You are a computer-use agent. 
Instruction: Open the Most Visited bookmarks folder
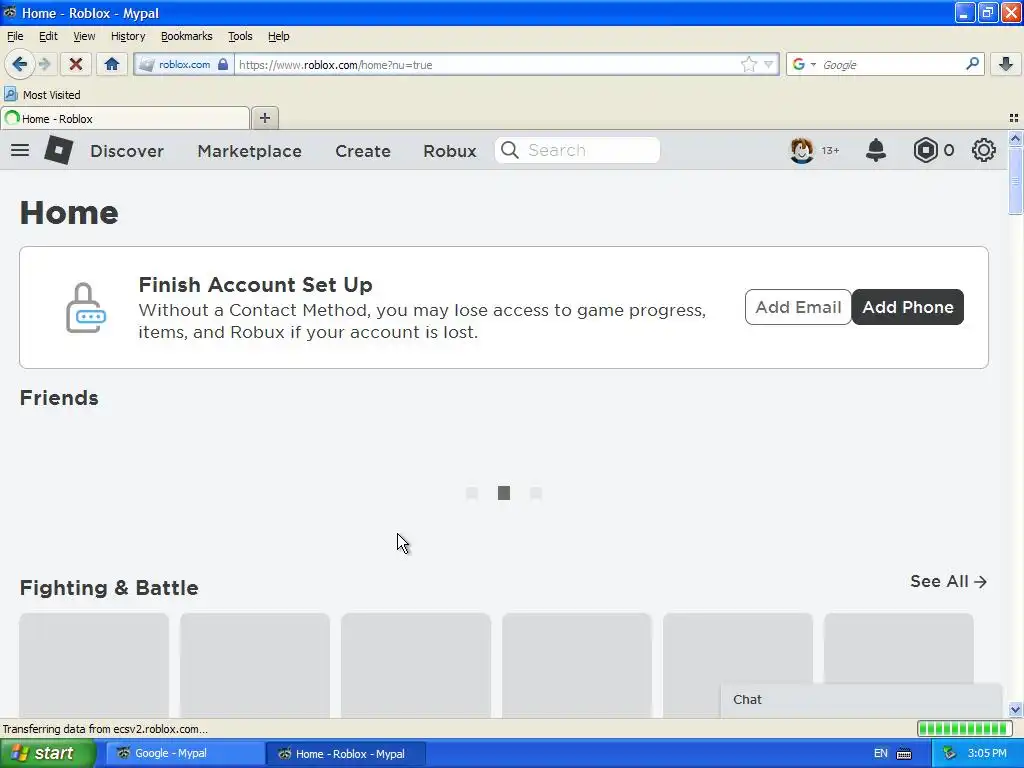coord(43,95)
